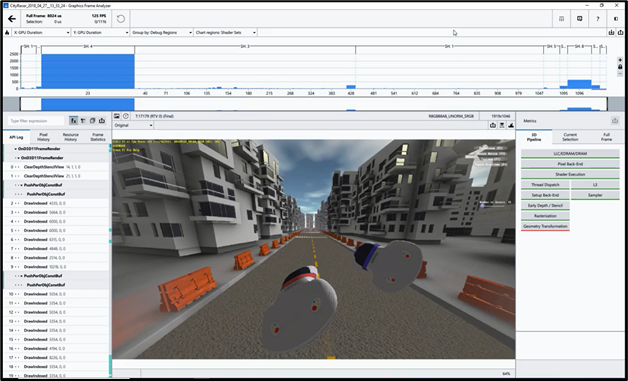
Task: Switch to the Resource History tab
Action: click(70, 137)
